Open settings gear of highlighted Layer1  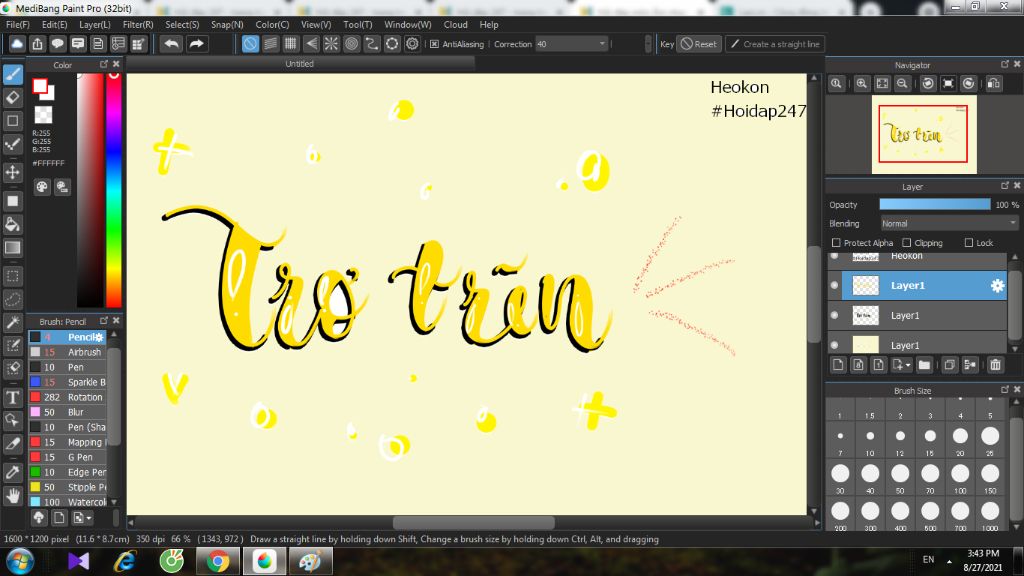(997, 285)
